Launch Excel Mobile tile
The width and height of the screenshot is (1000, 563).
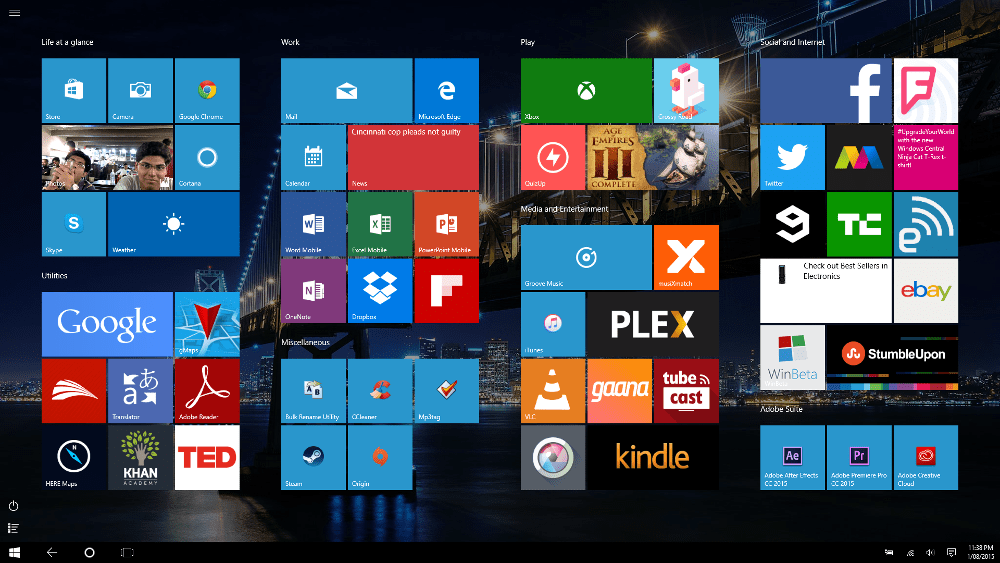click(x=380, y=224)
